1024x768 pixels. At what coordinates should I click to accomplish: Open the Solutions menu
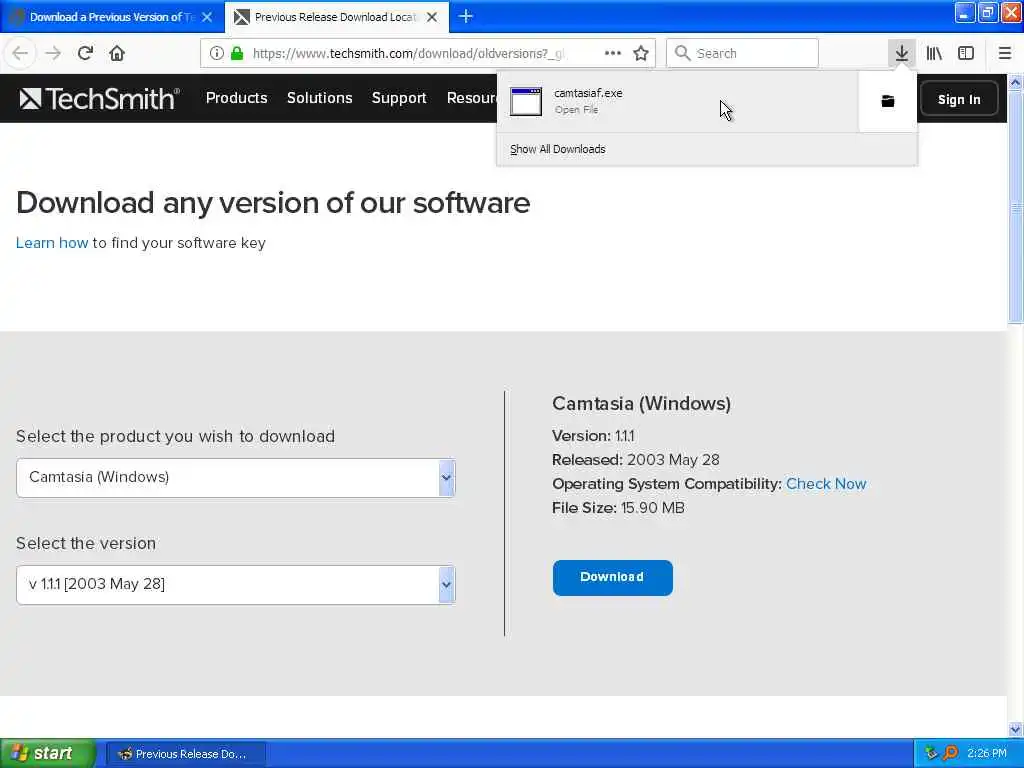(x=319, y=98)
